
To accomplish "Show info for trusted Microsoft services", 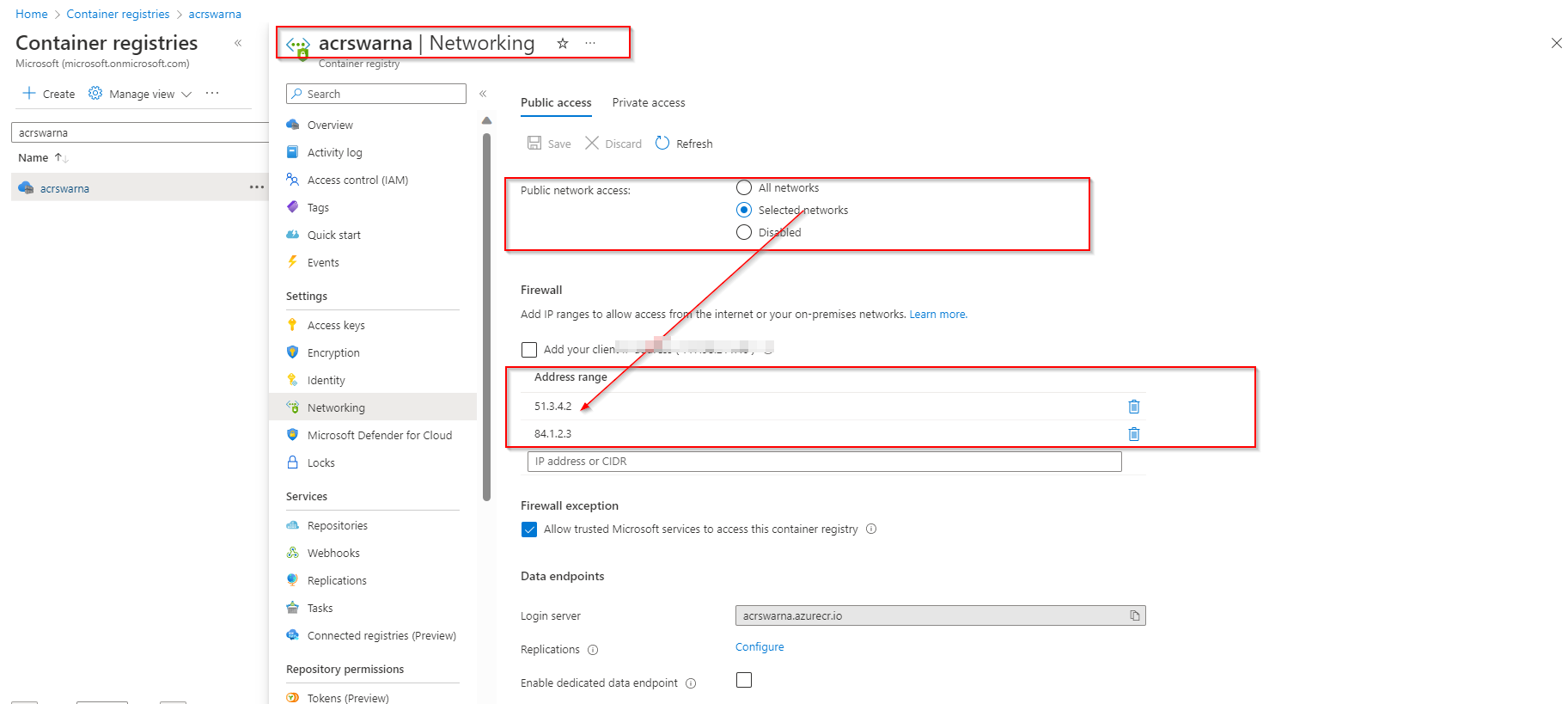I will 871,529.
